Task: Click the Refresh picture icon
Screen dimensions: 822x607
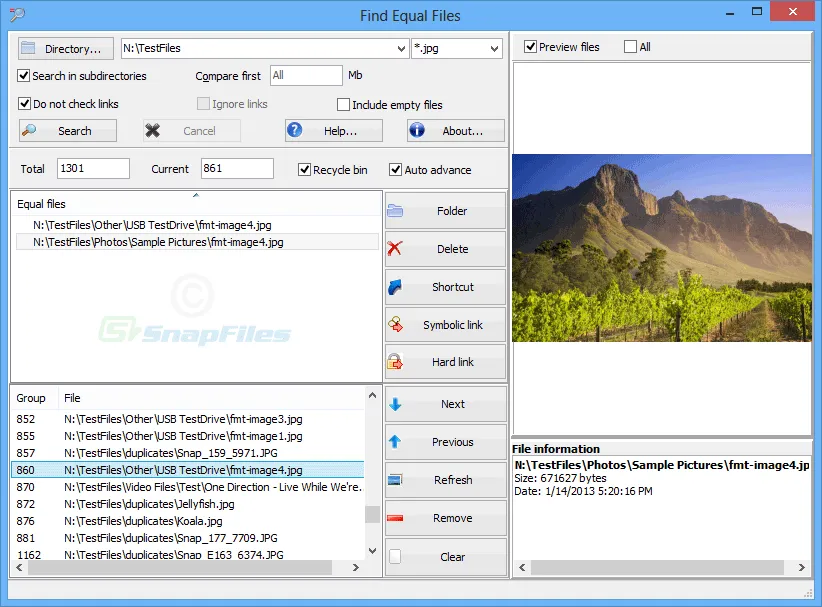Action: pos(395,480)
